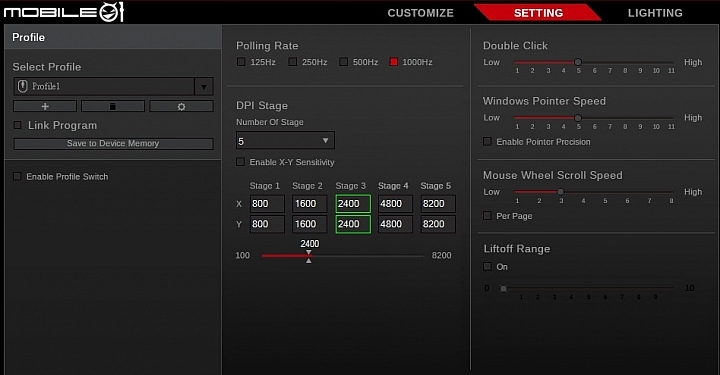Screen dimensions: 720x375
Task: Open profile settings gear button
Action: [x=181, y=106]
